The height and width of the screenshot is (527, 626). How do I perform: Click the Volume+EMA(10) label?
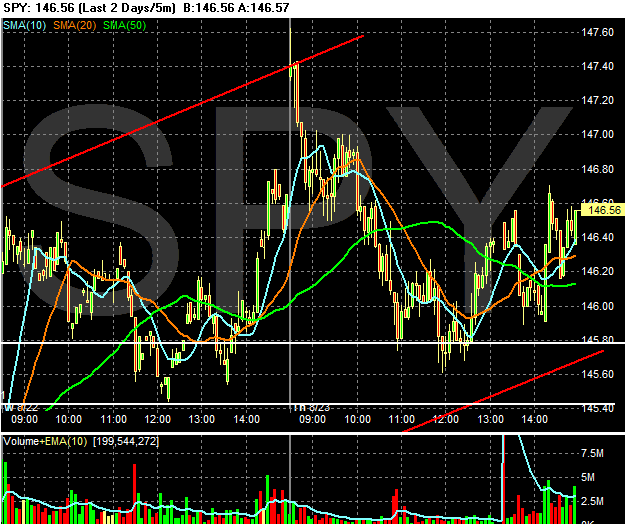coord(45,442)
